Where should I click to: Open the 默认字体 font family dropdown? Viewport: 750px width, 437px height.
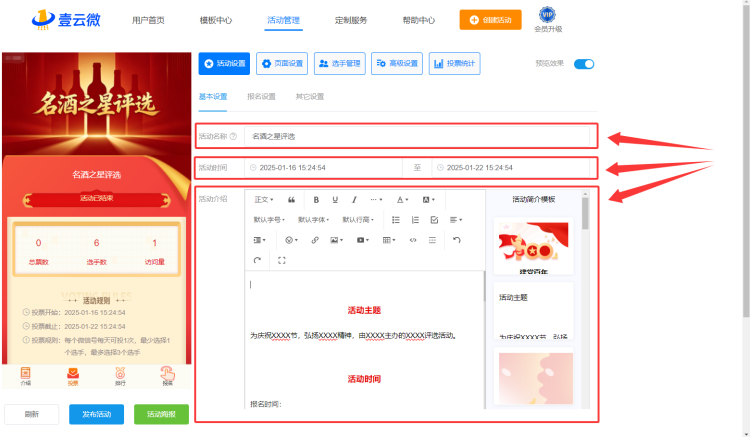tap(313, 220)
